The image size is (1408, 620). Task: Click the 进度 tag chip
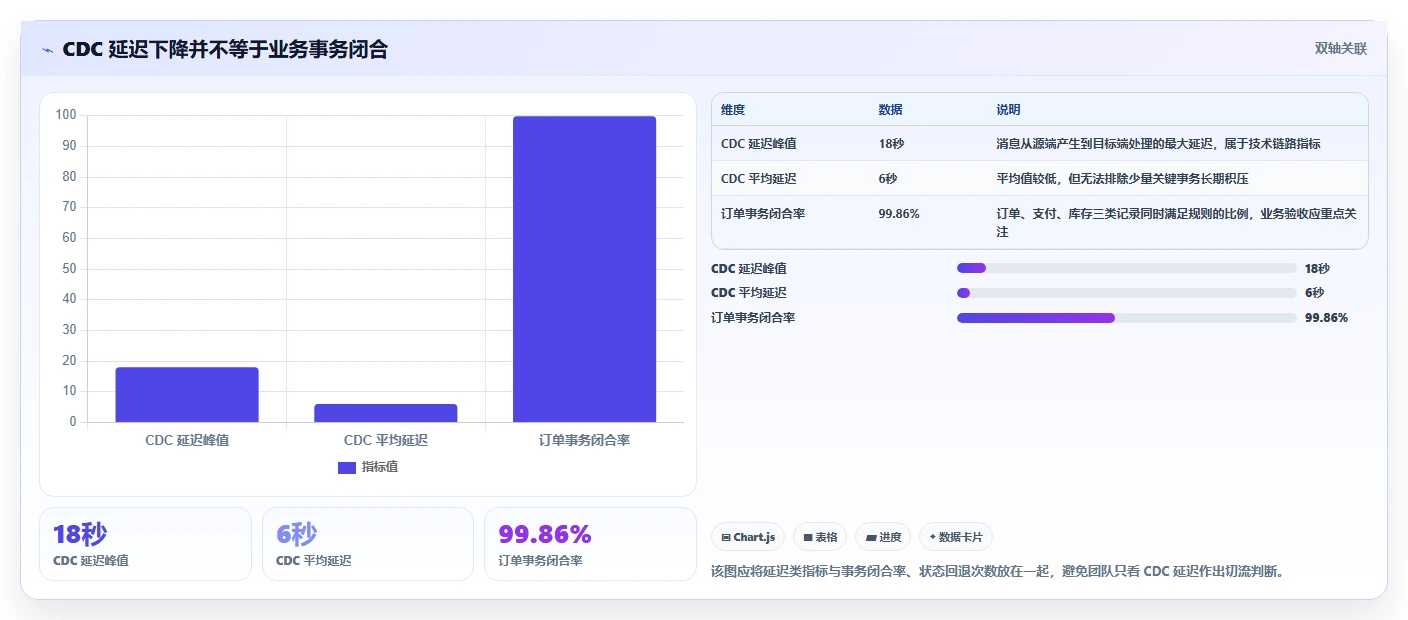click(883, 537)
